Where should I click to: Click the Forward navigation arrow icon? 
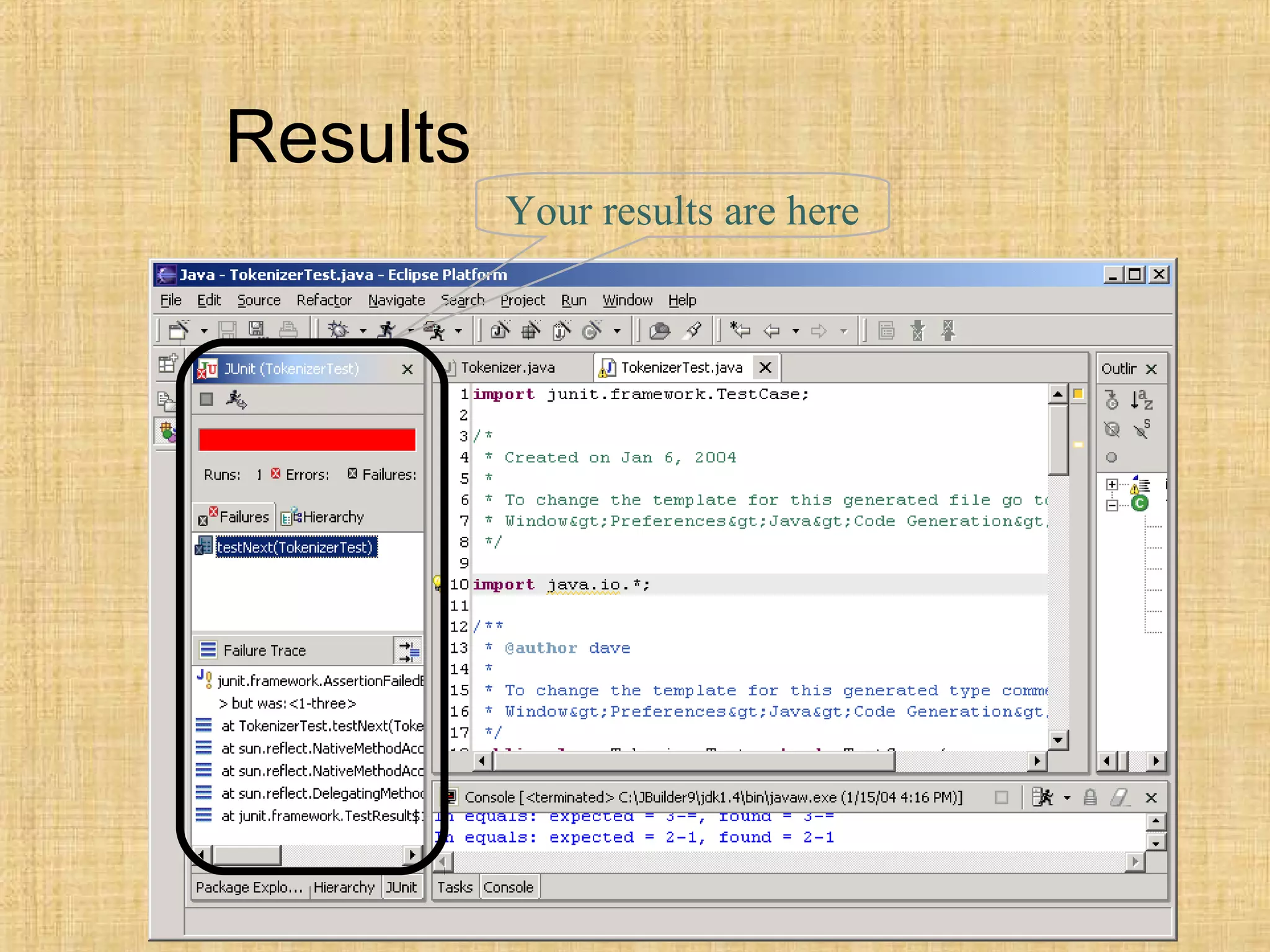(819, 331)
